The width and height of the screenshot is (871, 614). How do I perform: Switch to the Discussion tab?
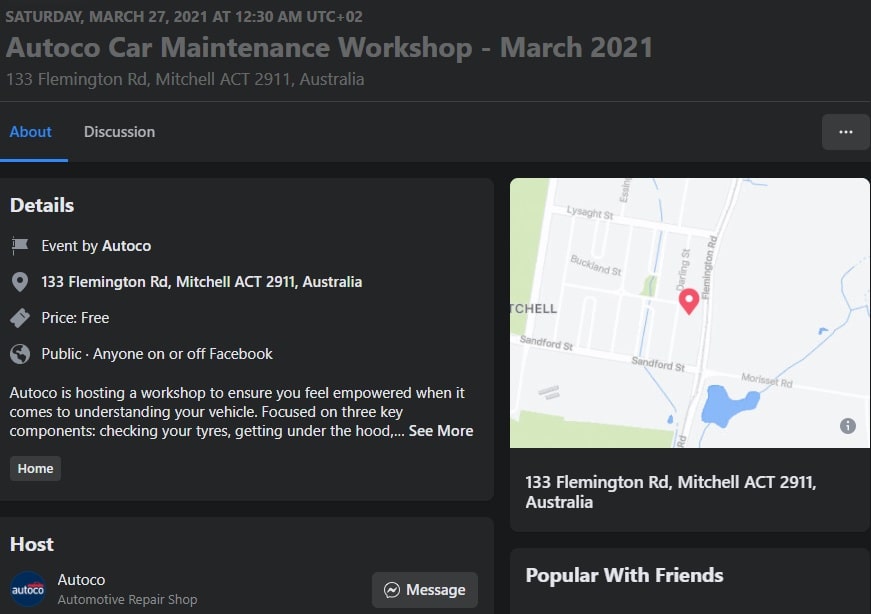(119, 131)
